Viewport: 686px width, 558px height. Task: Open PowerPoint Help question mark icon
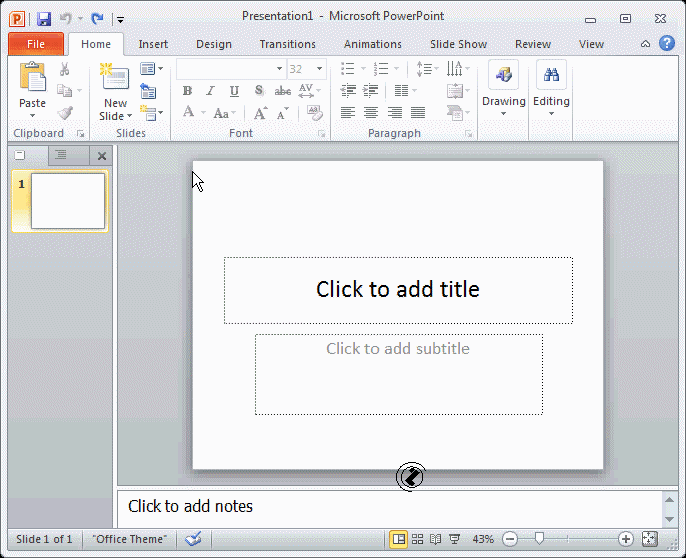[x=667, y=43]
